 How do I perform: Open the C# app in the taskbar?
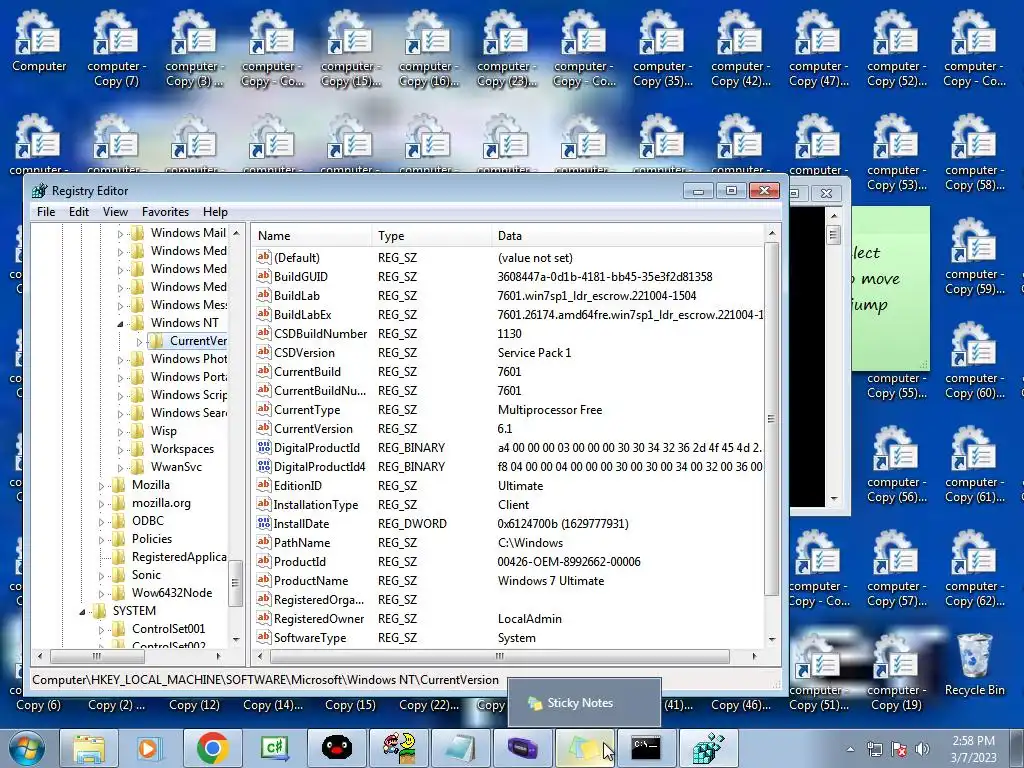274,748
